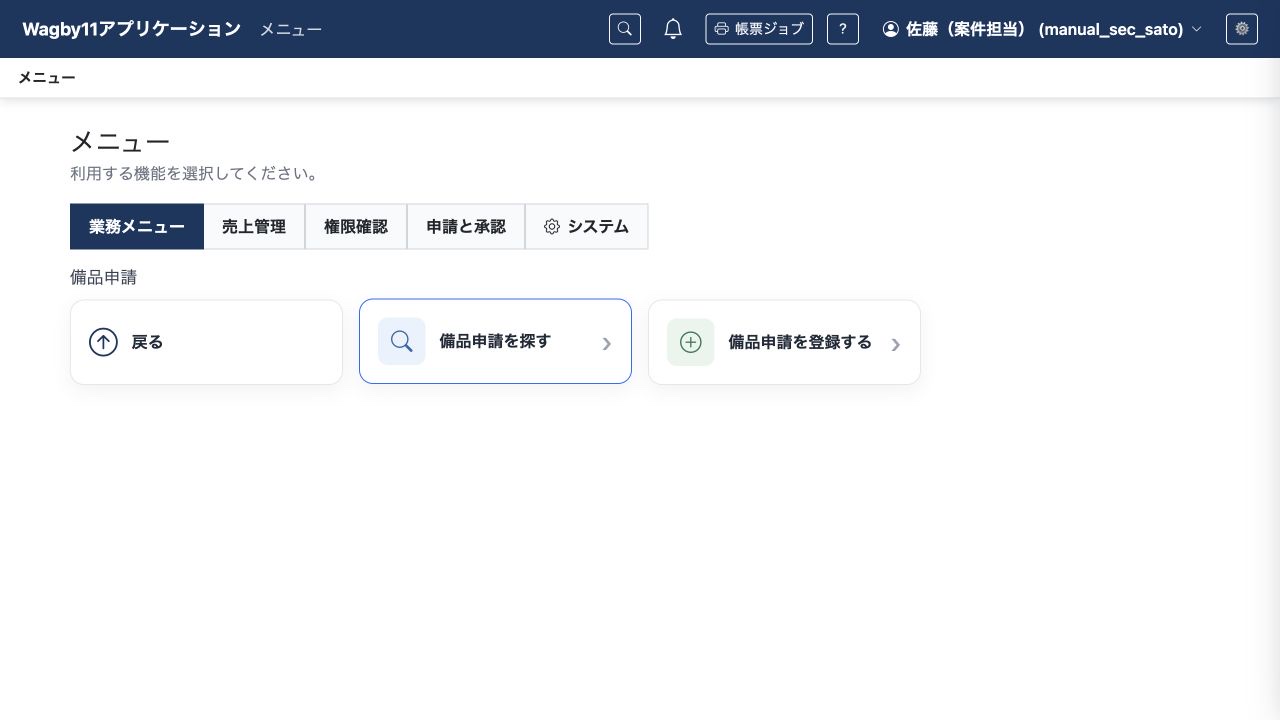Click the chevron on 備品申請を登録する card
The width and height of the screenshot is (1280, 720).
pyautogui.click(x=896, y=345)
